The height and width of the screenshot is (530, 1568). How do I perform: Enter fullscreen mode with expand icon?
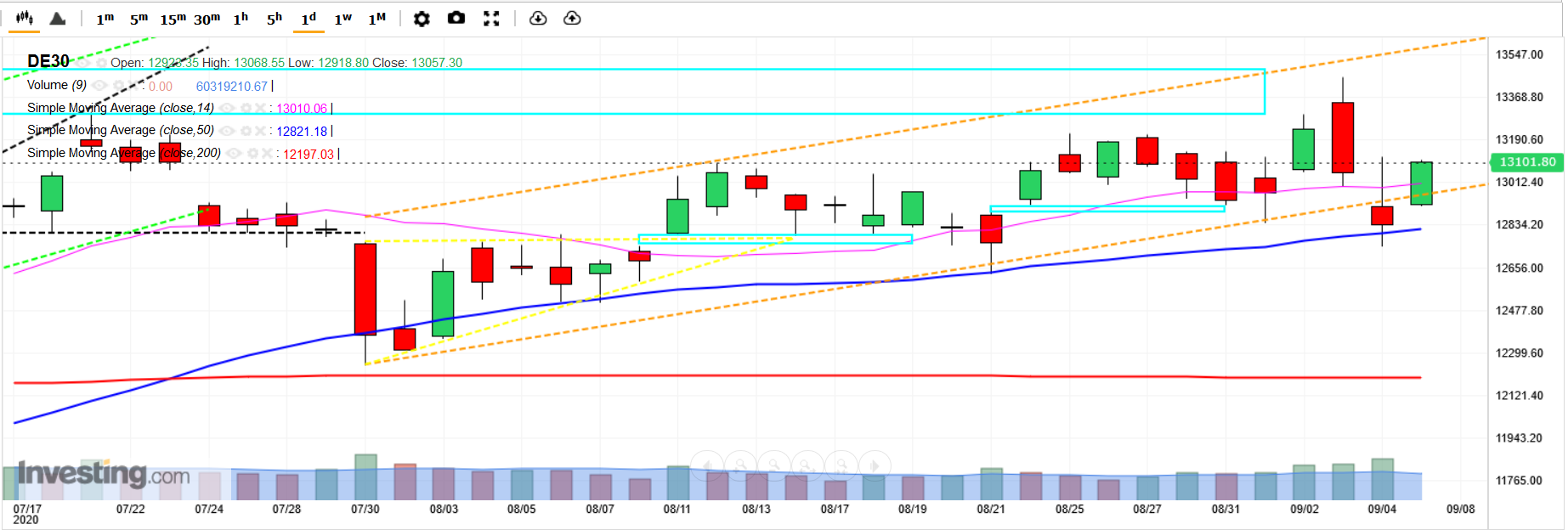pyautogui.click(x=491, y=18)
